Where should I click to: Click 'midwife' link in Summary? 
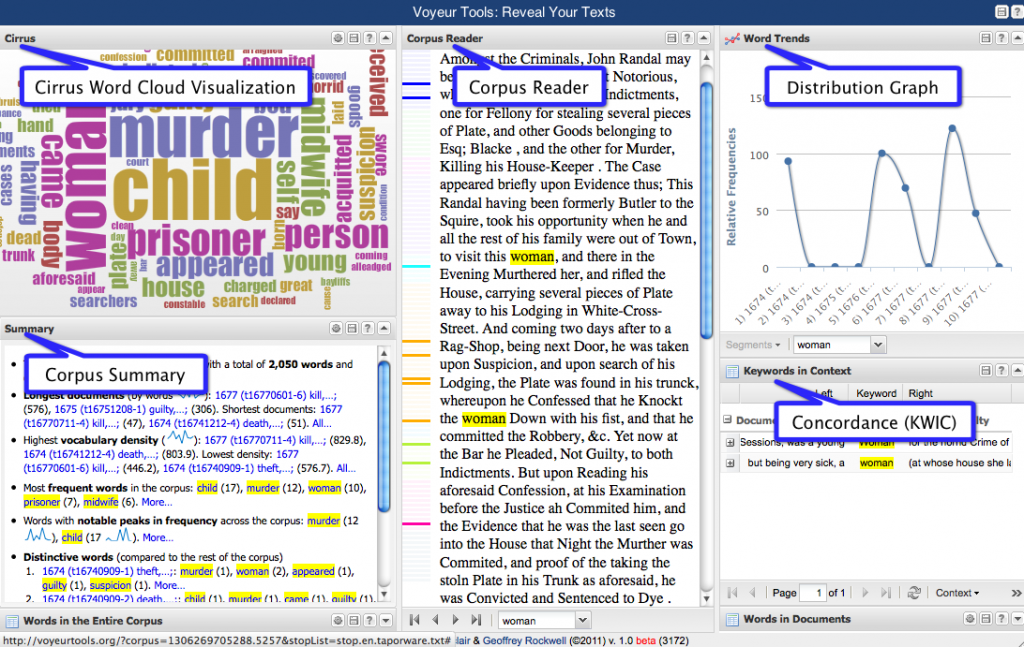[101, 502]
